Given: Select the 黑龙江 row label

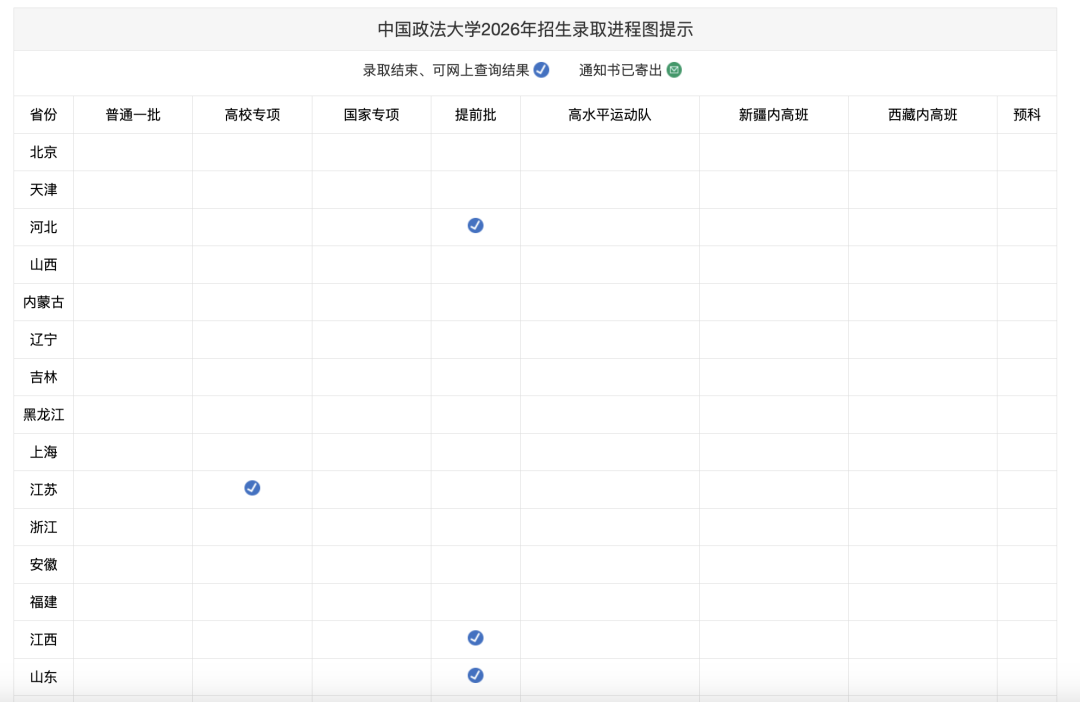Looking at the screenshot, I should 43,415.
